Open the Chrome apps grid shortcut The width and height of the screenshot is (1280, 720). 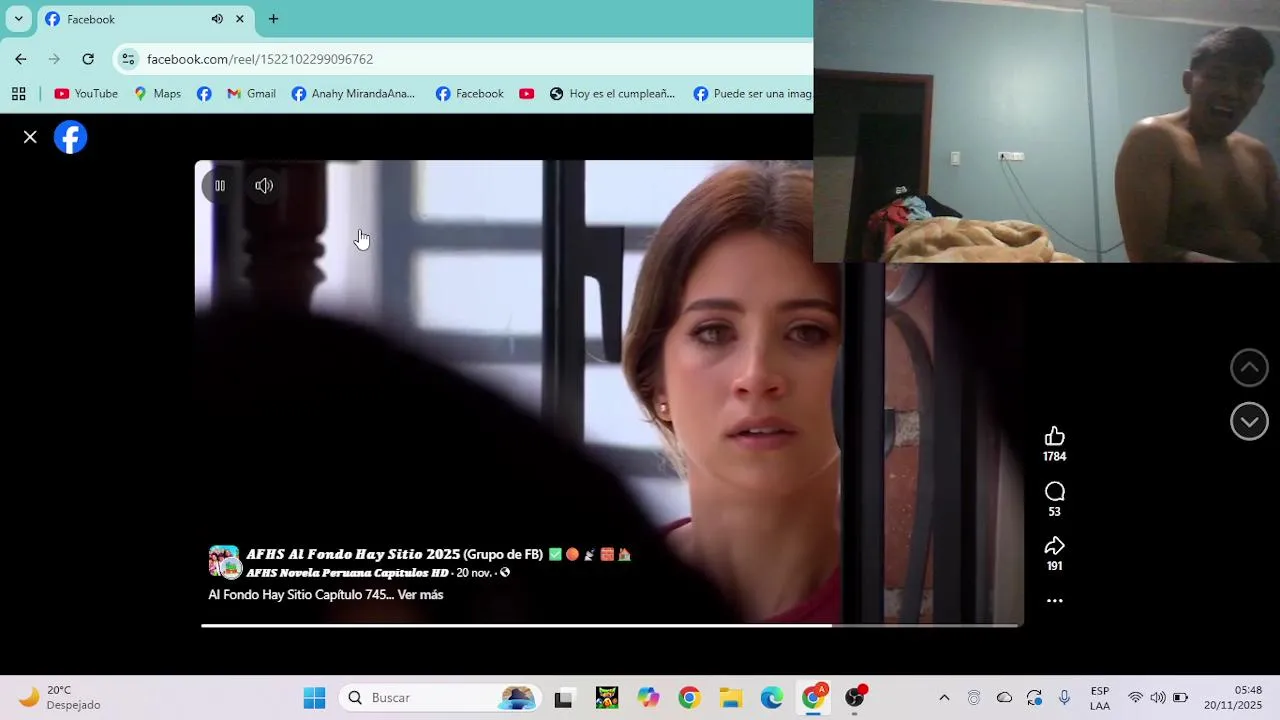18,94
